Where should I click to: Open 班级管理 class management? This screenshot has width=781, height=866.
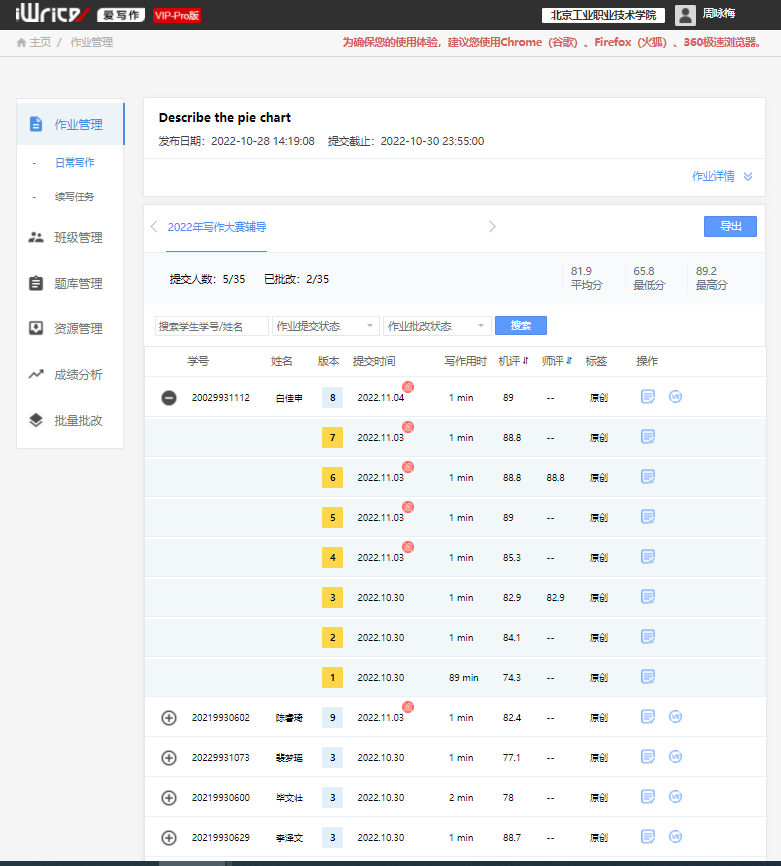tap(78, 238)
